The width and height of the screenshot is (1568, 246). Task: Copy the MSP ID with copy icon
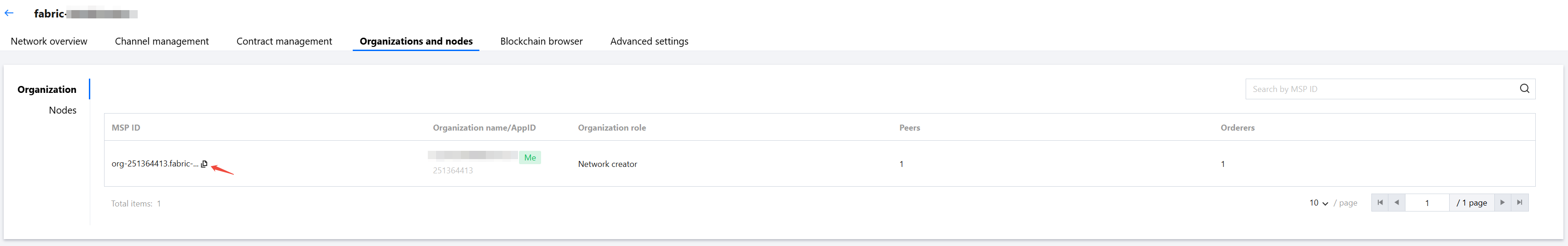tap(204, 164)
